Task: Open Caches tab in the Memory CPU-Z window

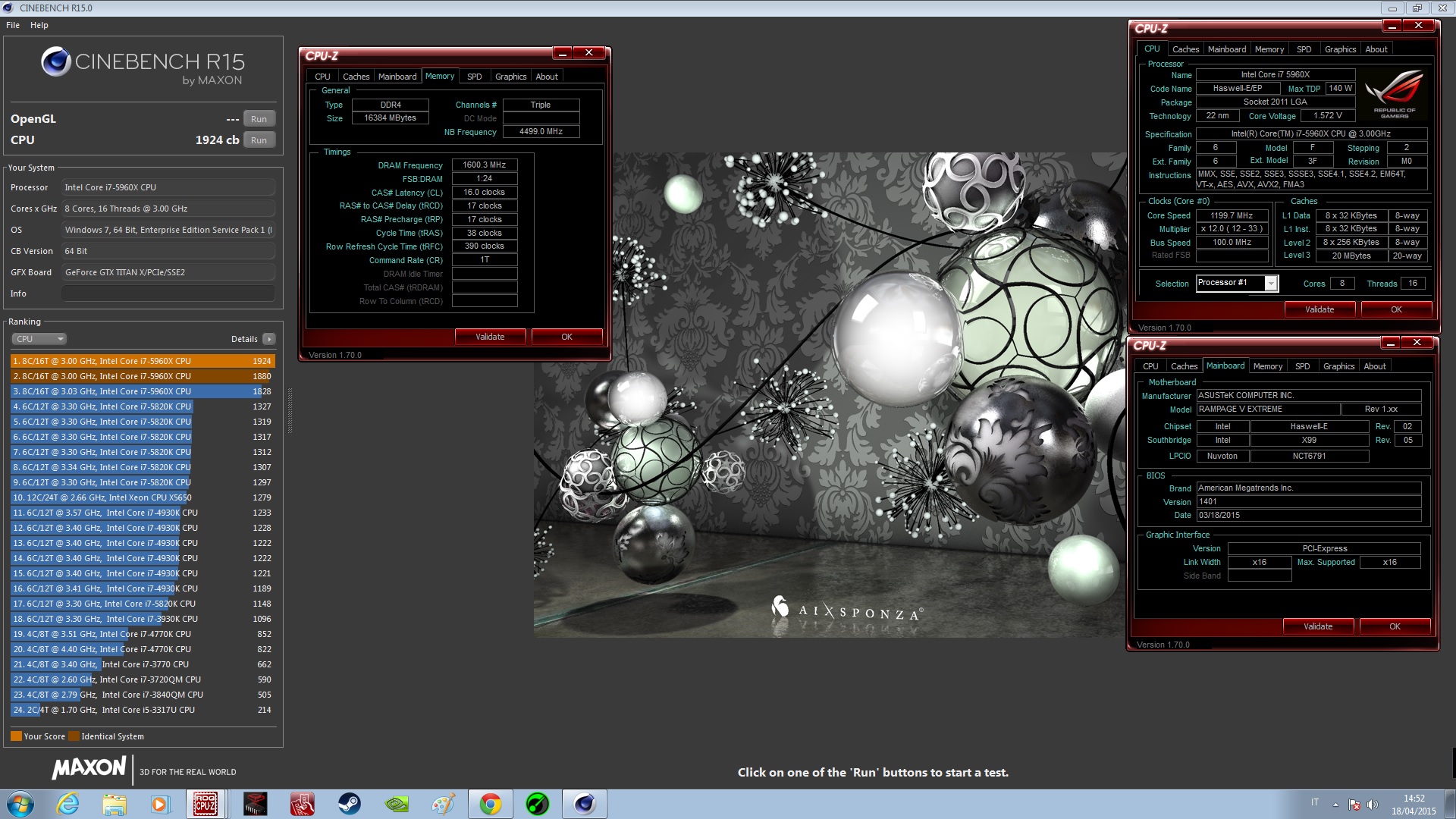Action: [x=356, y=77]
